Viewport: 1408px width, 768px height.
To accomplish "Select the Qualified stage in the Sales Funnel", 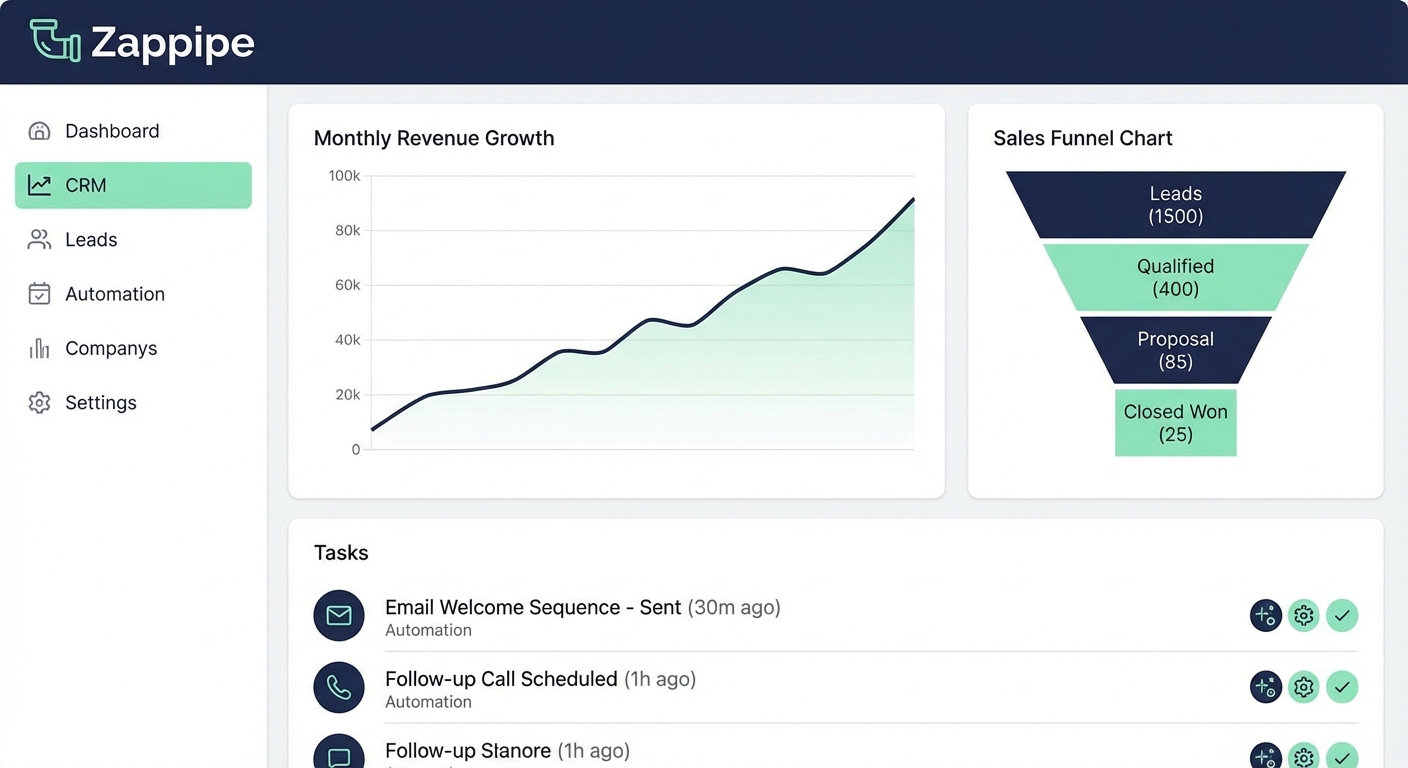I will click(x=1175, y=277).
